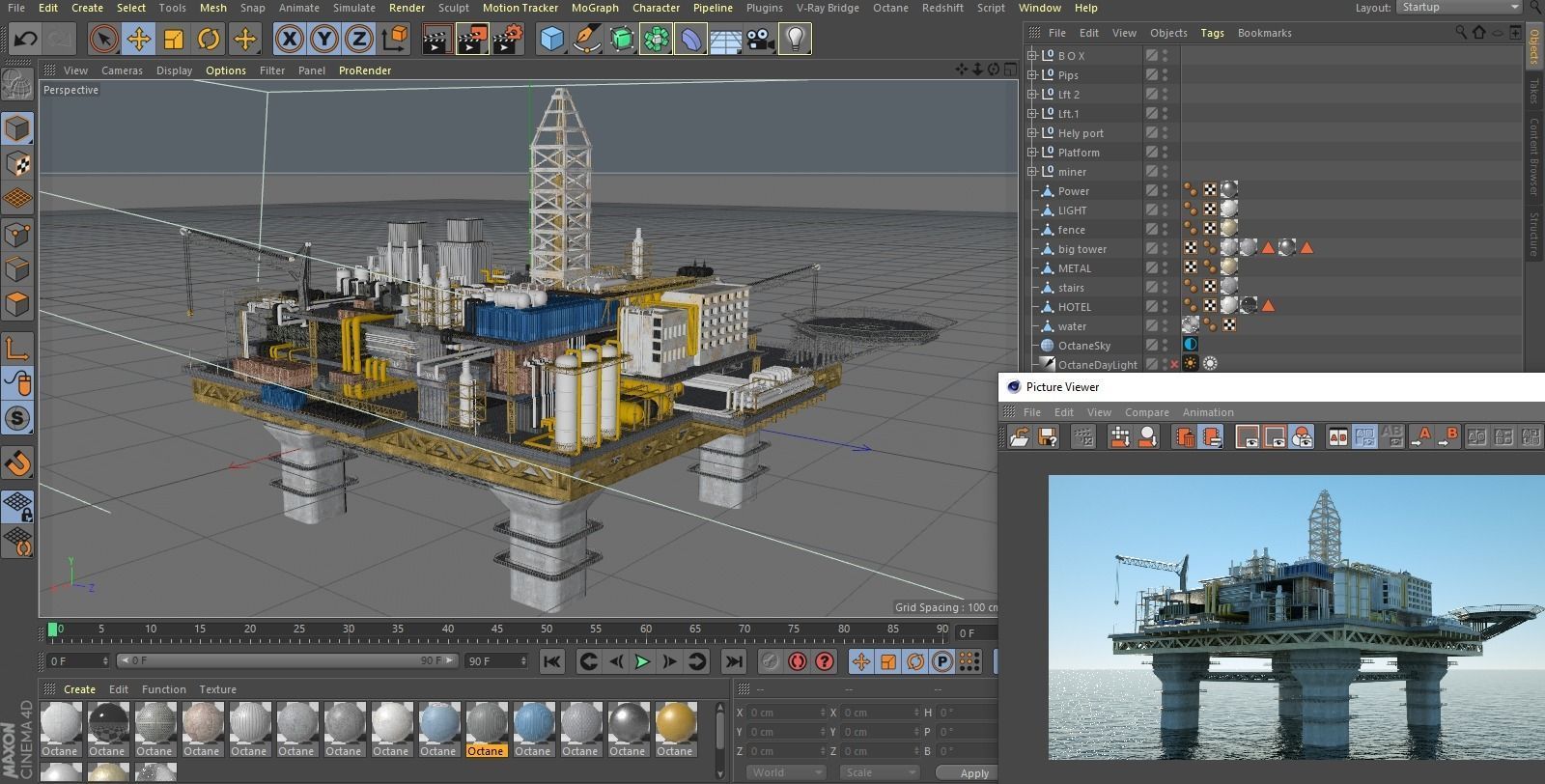Screen dimensions: 1545x784
Task: Click the coordinate system icon
Action: tap(394, 40)
